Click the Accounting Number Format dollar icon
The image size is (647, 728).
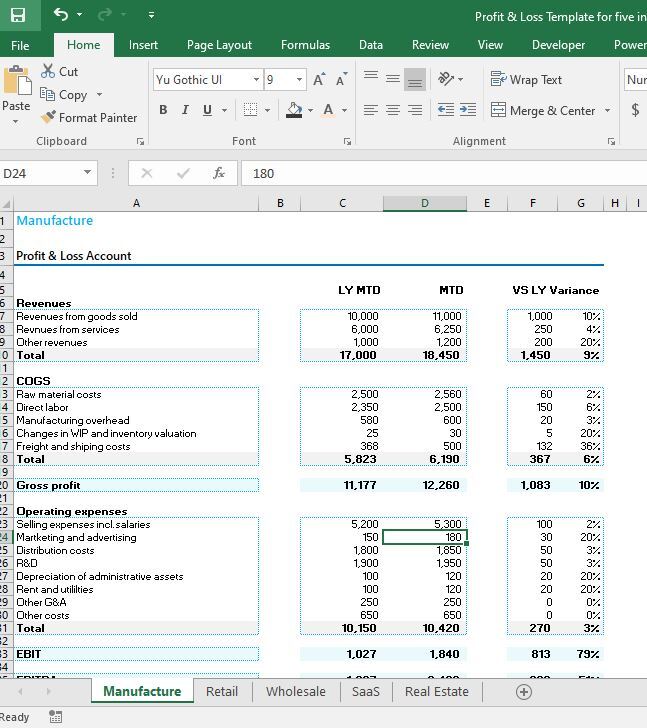click(635, 110)
